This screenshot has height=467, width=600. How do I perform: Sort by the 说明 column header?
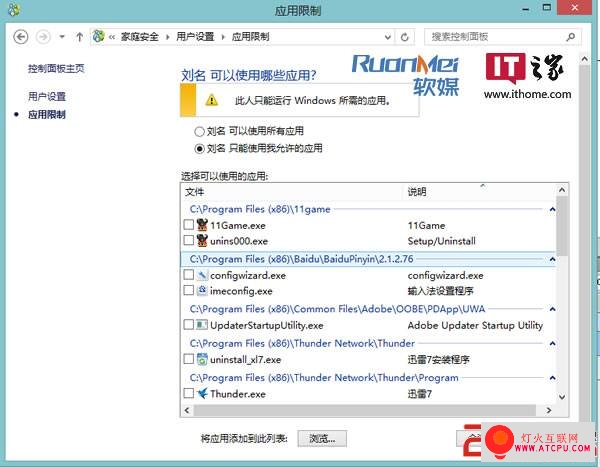480,191
